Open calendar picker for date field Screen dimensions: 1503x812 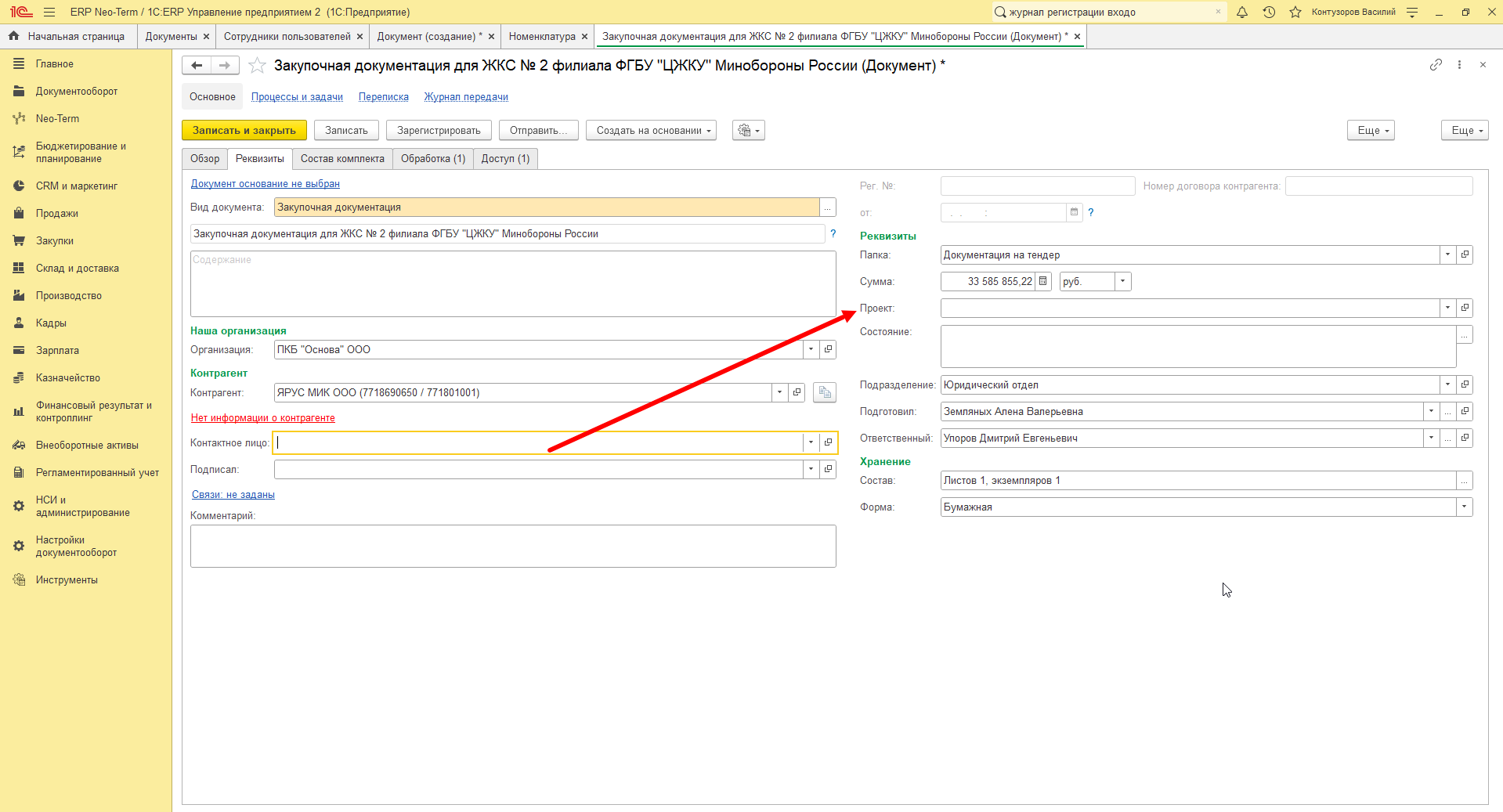1075,212
